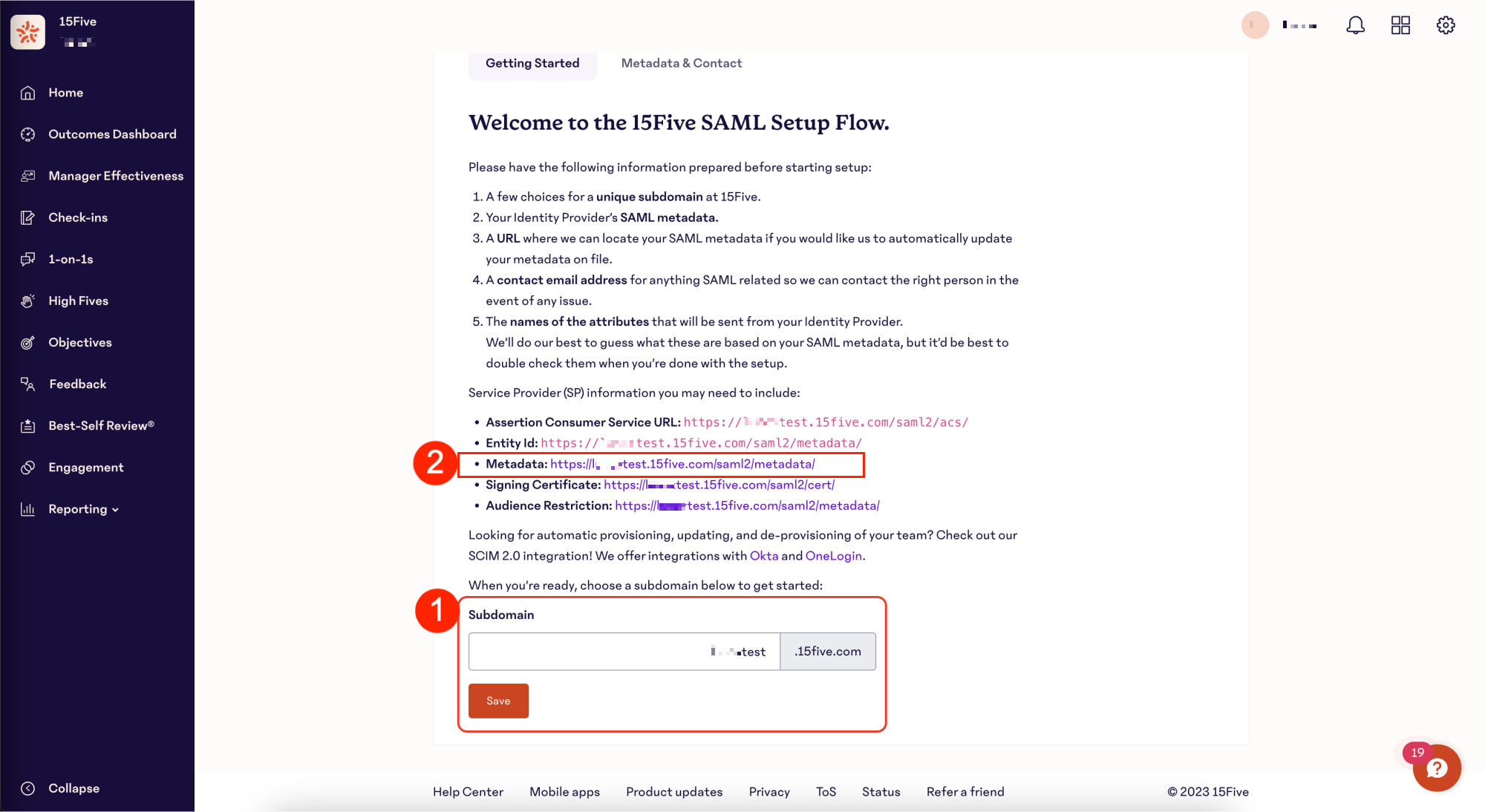
Task: Click the notification bell icon
Action: click(1355, 25)
